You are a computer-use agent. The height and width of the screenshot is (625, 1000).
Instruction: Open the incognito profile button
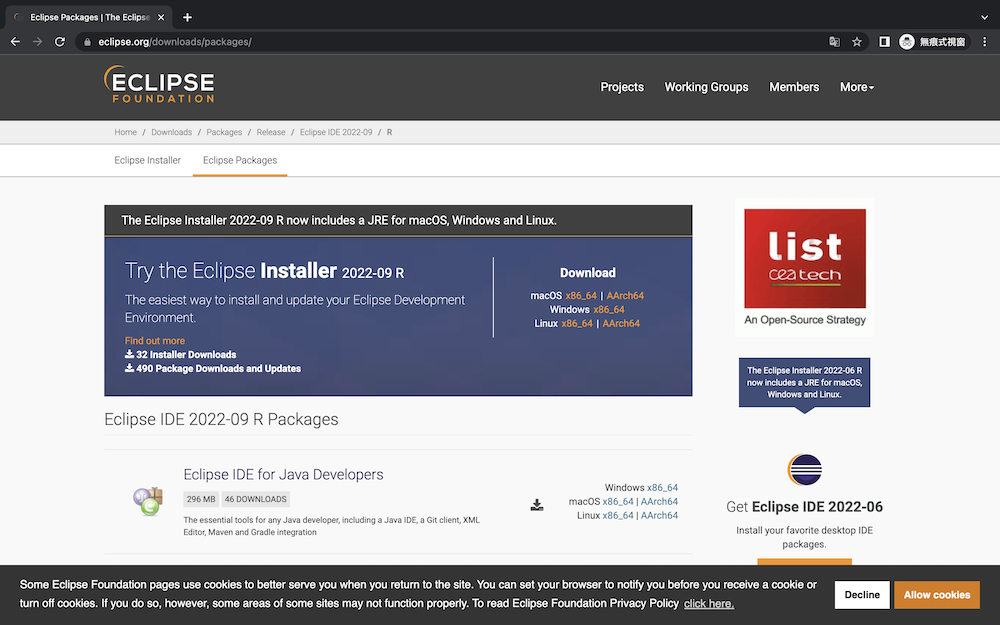click(x=933, y=41)
